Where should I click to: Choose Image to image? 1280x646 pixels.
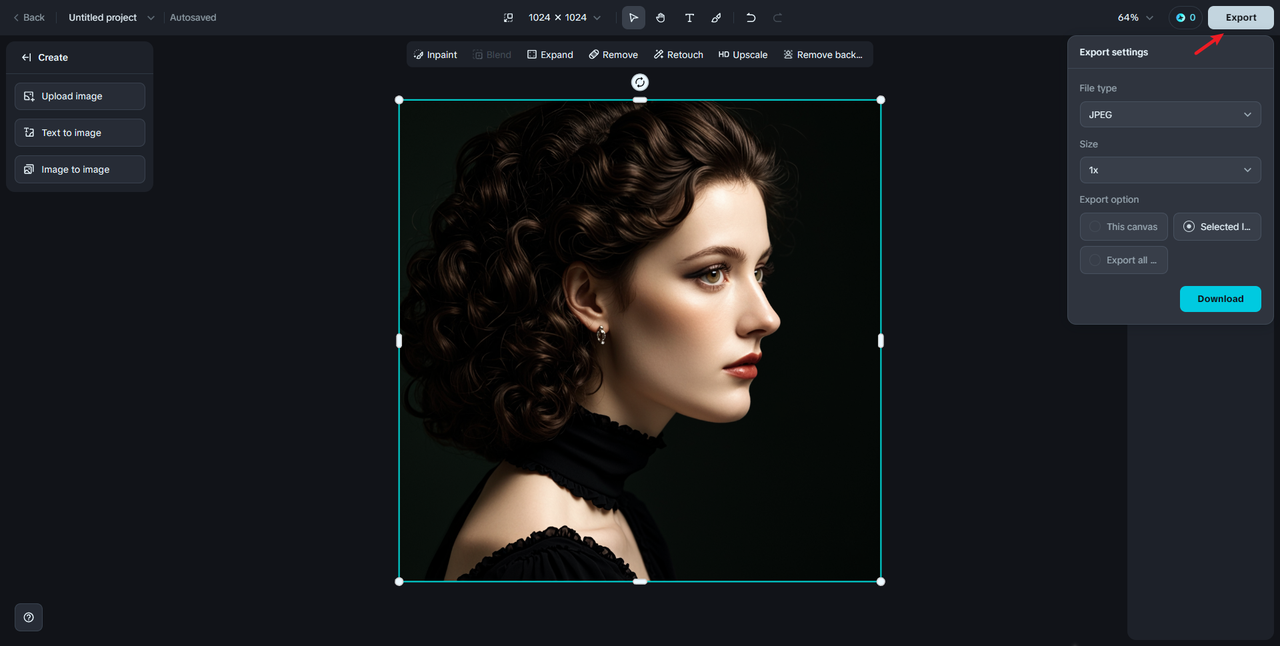coord(80,169)
